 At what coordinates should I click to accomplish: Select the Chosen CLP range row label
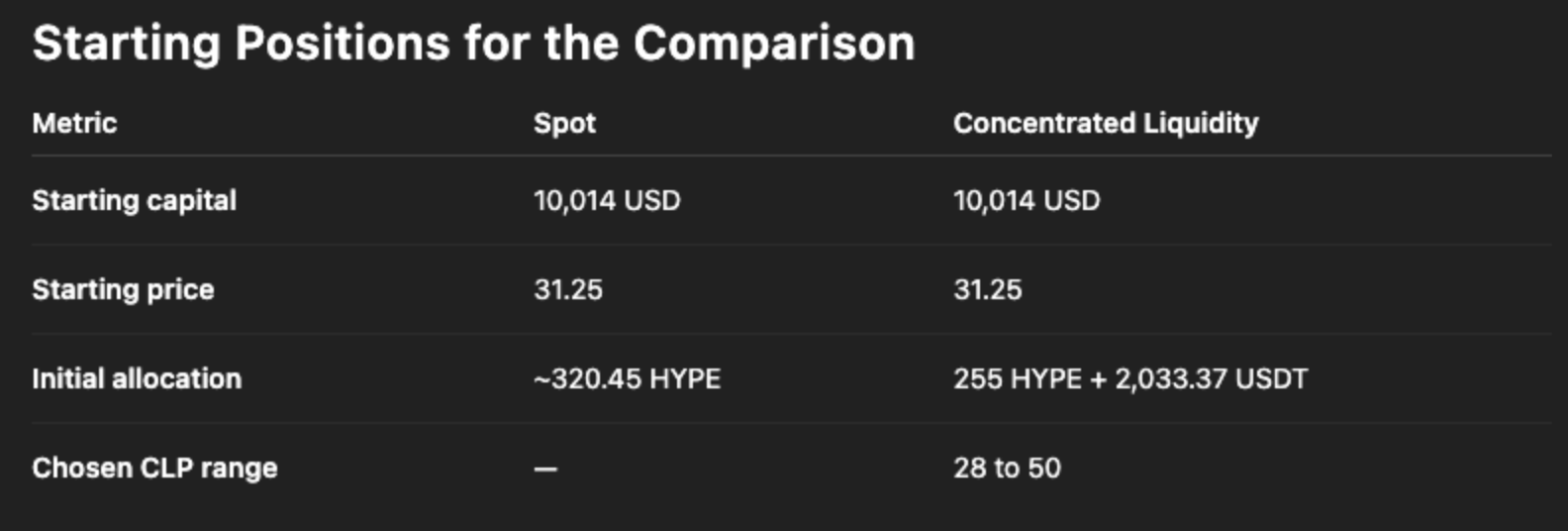[154, 468]
